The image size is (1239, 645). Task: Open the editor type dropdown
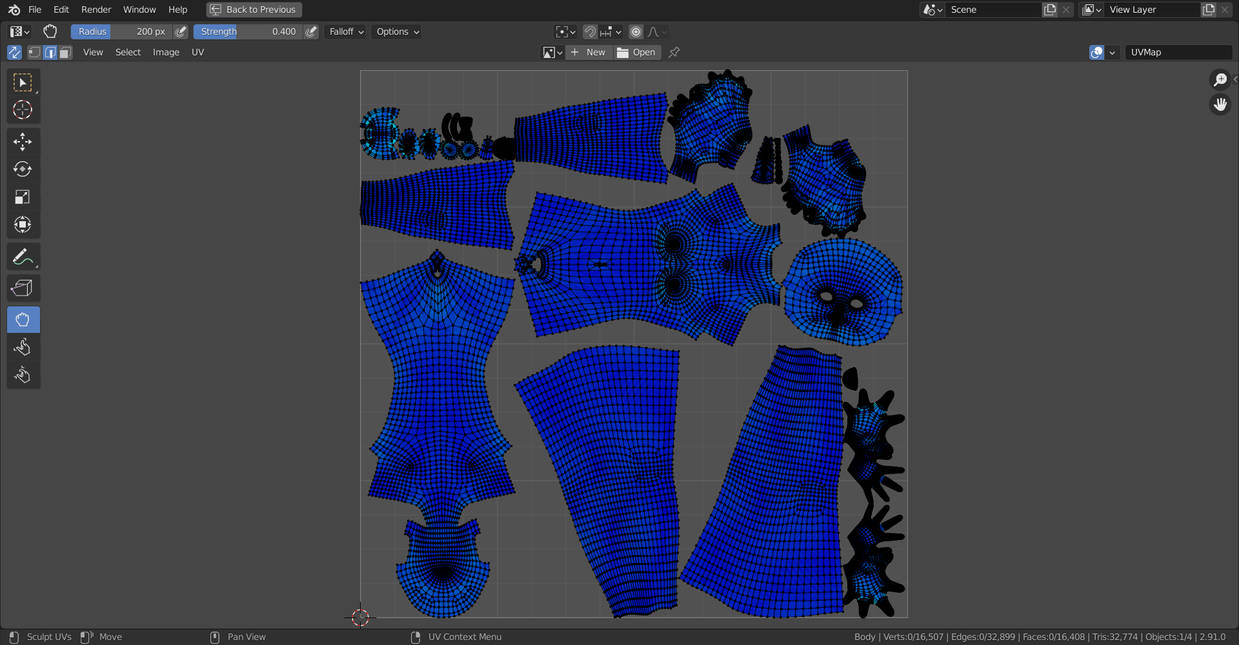[19, 32]
